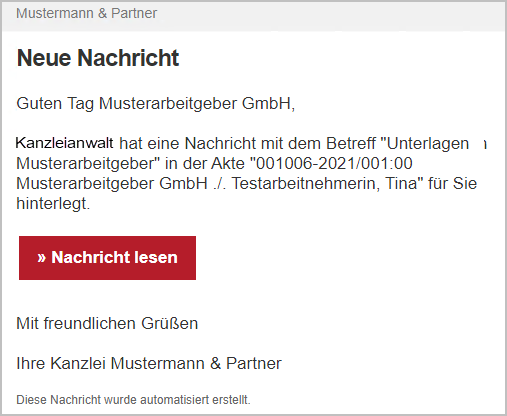Screen dimensions: 507x416
Task: Click the » chevron inside the red button
Action: point(41,258)
